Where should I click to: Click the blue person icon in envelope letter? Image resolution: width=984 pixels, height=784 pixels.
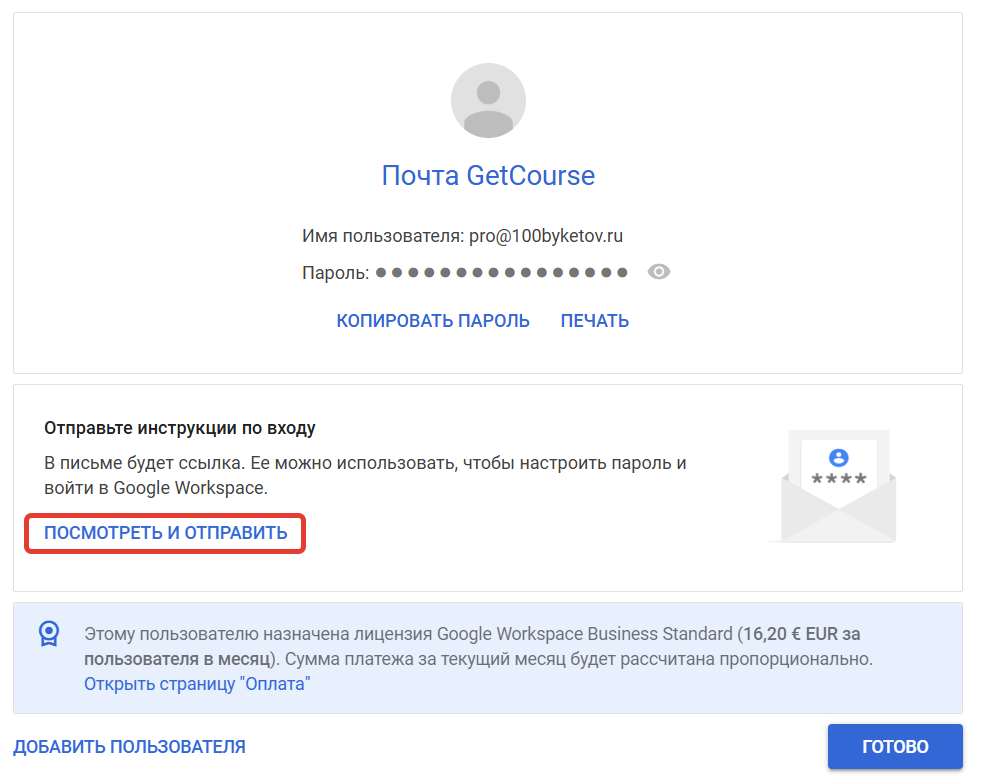click(838, 458)
